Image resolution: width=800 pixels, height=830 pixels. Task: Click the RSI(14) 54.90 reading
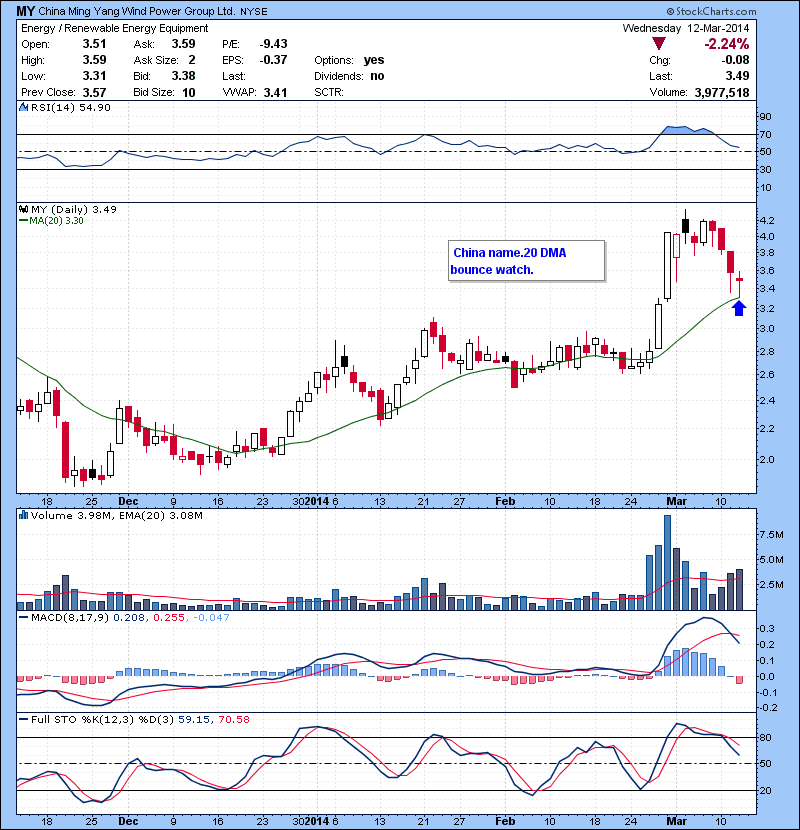[70, 107]
